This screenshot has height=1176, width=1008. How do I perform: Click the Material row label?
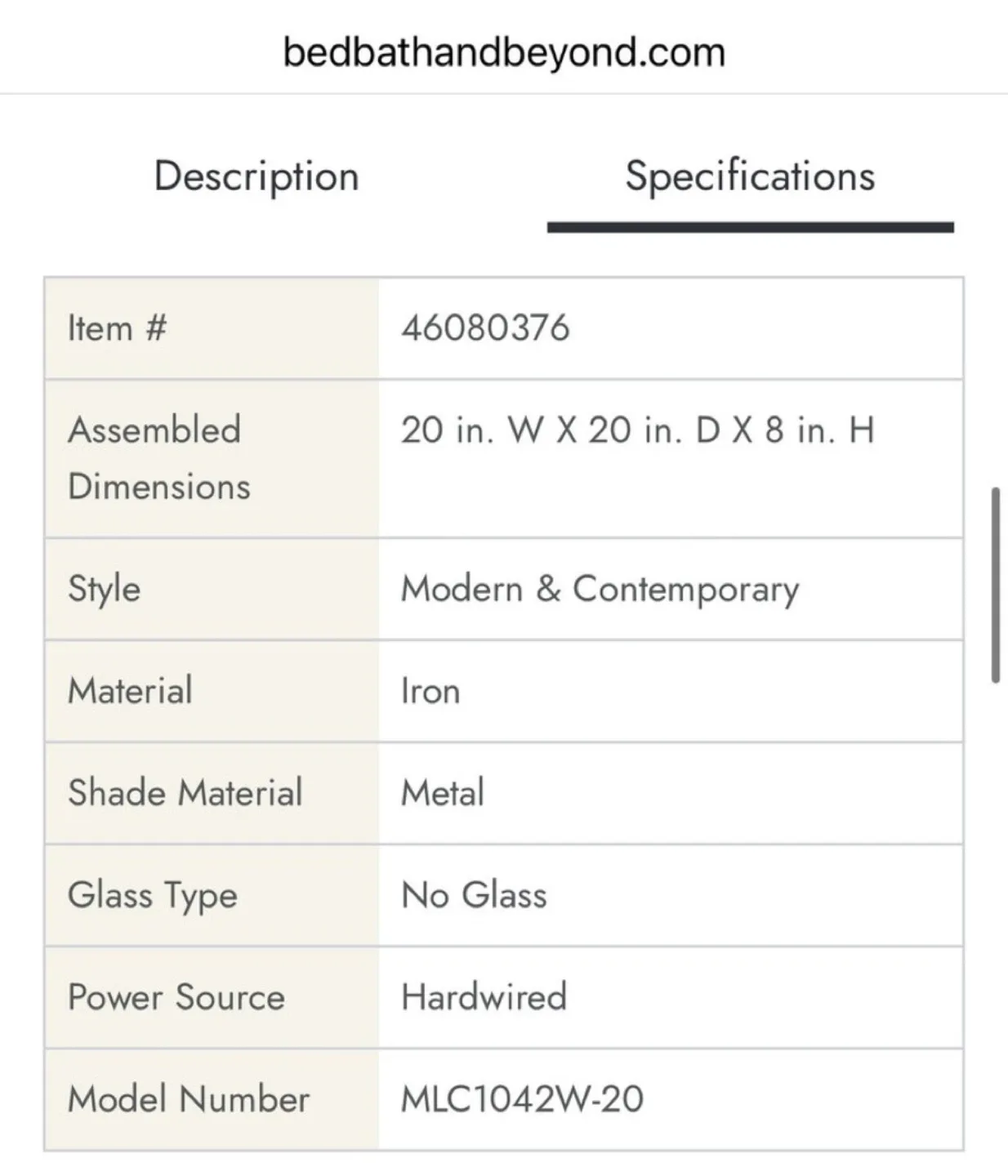[131, 691]
